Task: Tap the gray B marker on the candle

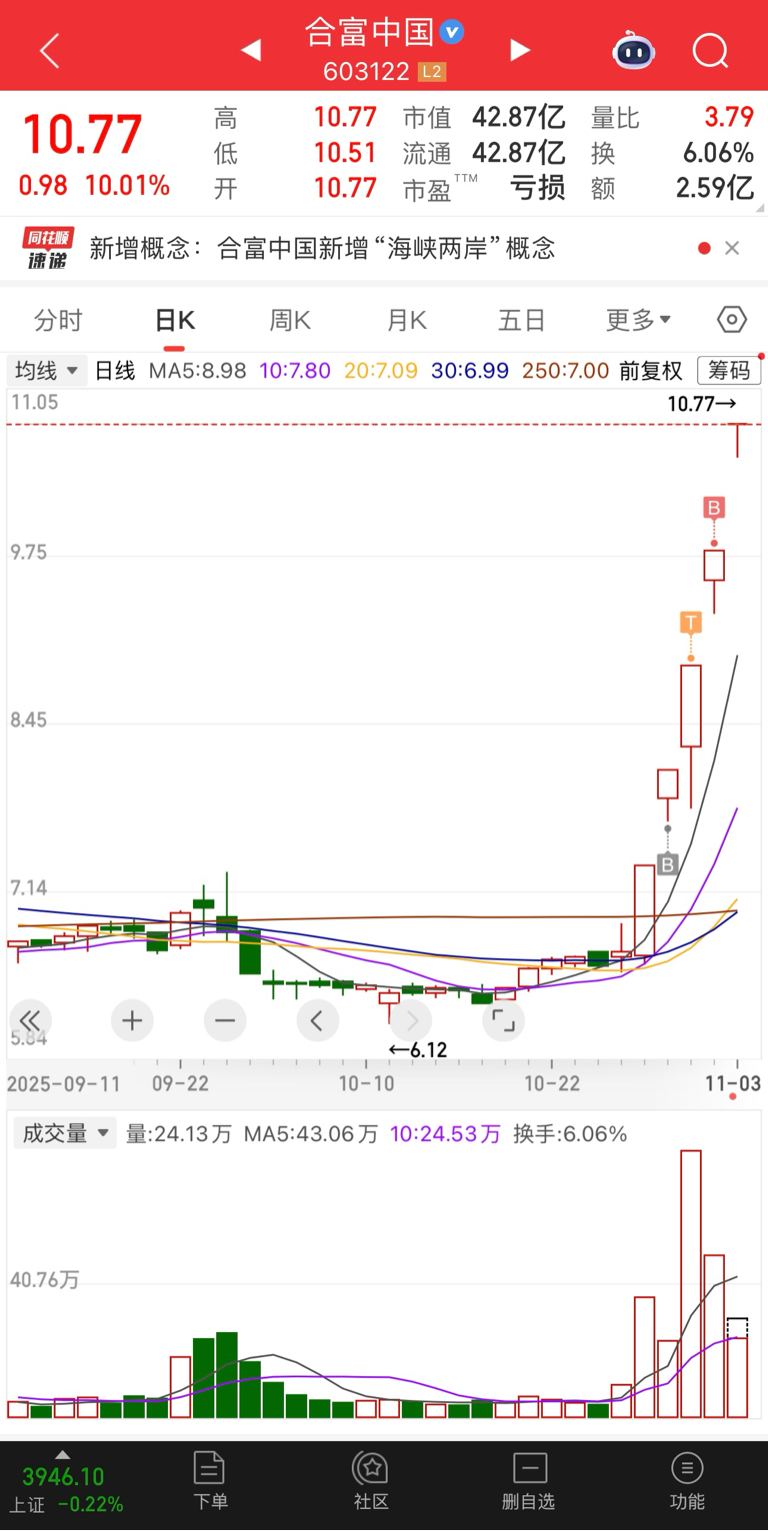Action: tap(668, 864)
